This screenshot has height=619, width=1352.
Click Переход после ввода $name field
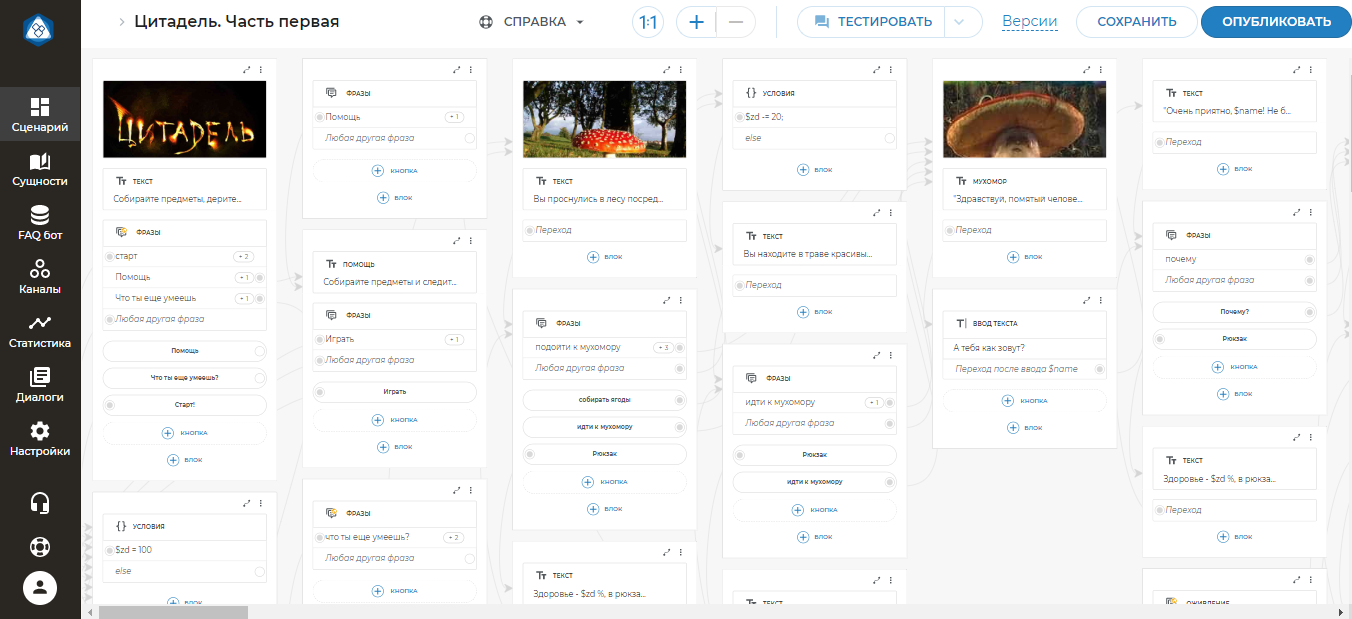[1024, 369]
